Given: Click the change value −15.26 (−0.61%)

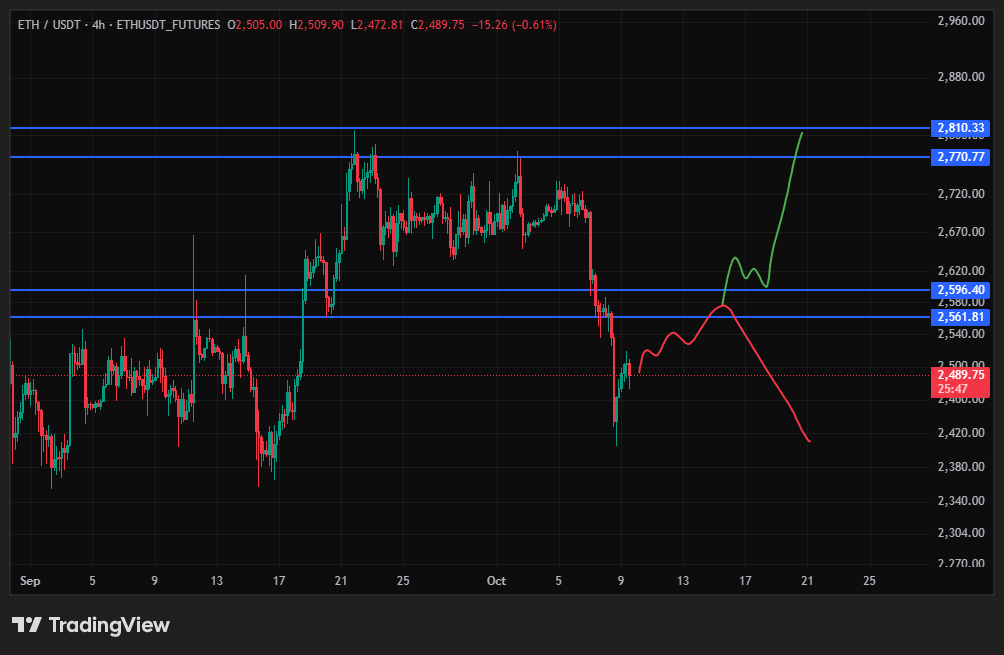Looking at the screenshot, I should pyautogui.click(x=514, y=25).
